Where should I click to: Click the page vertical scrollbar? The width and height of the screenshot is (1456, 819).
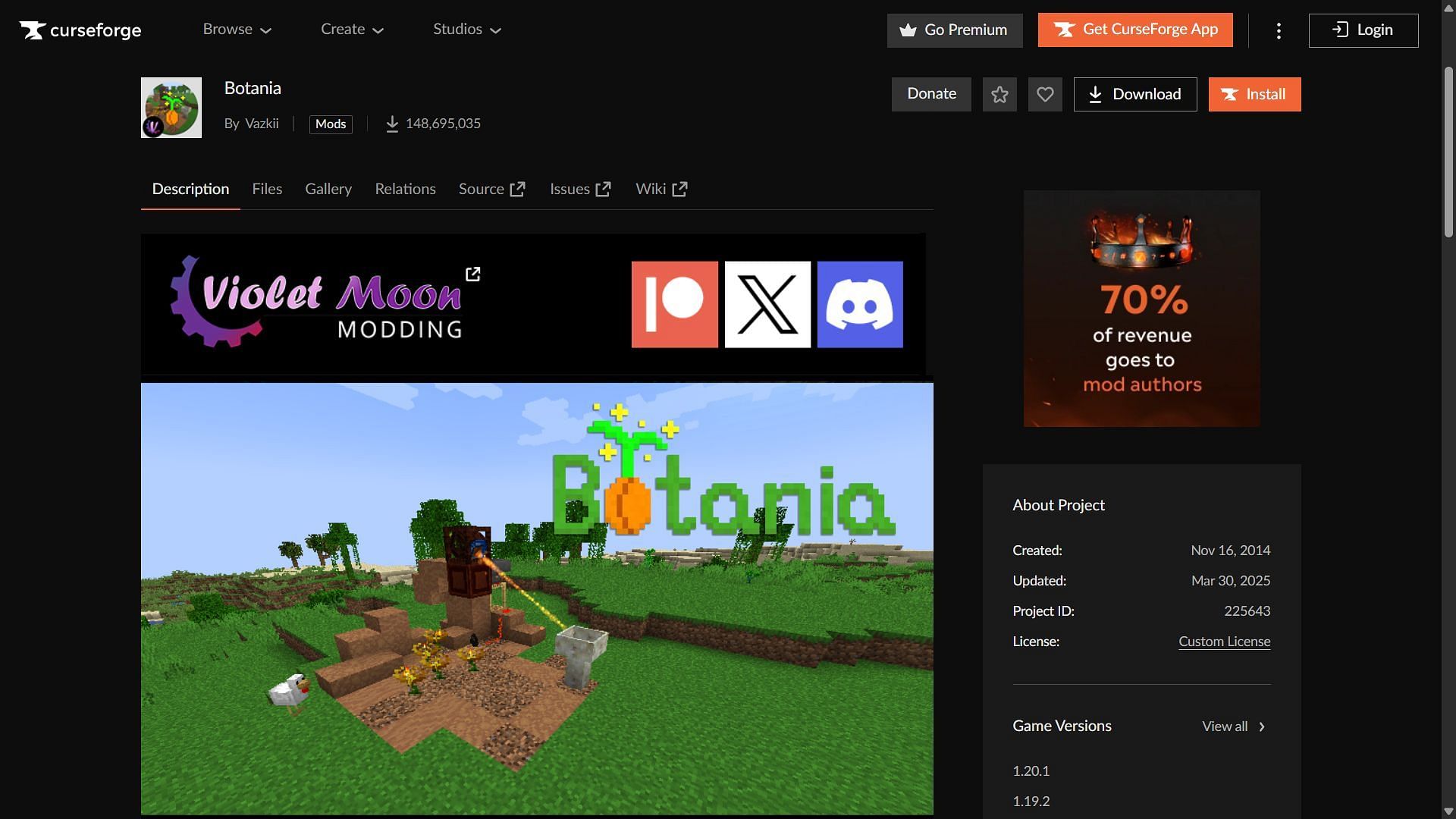(x=1448, y=152)
